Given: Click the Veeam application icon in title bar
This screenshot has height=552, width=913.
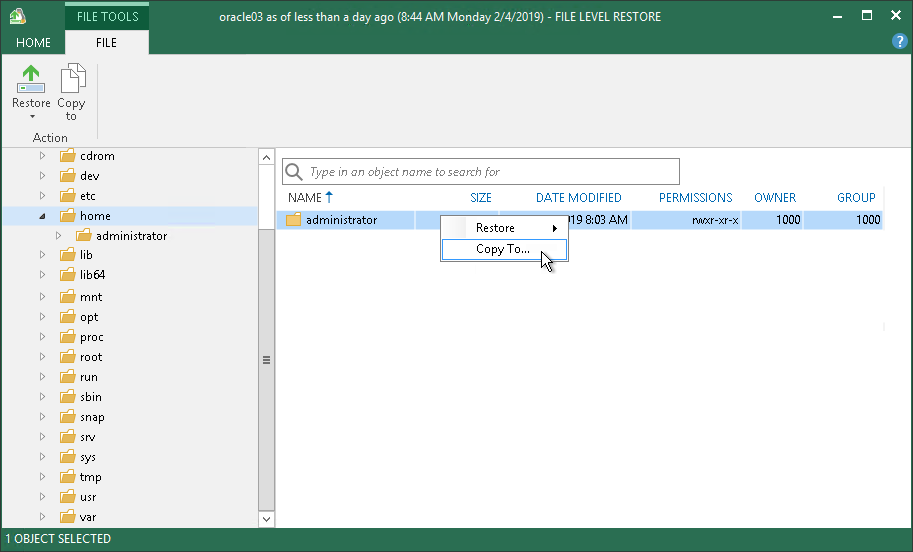Looking at the screenshot, I should (17, 16).
